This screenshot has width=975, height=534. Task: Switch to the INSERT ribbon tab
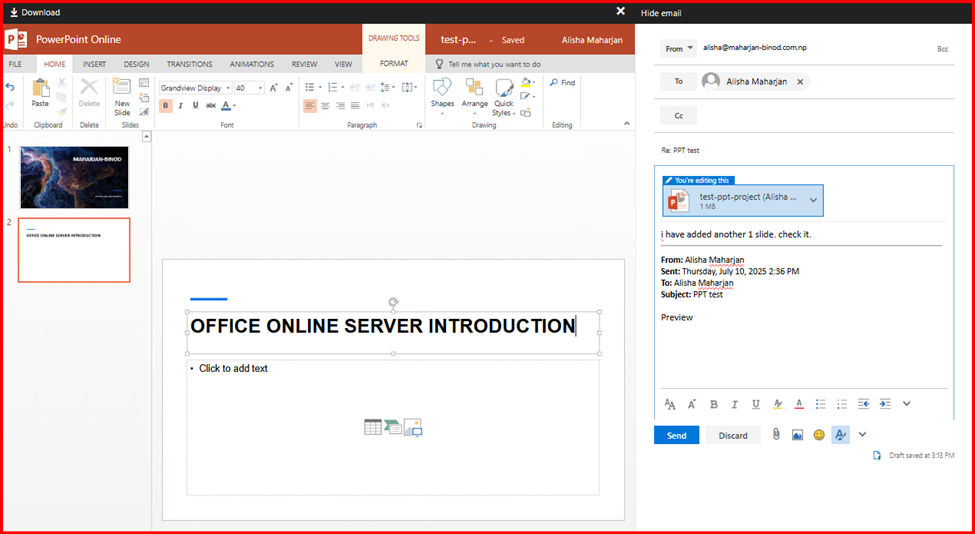click(94, 64)
